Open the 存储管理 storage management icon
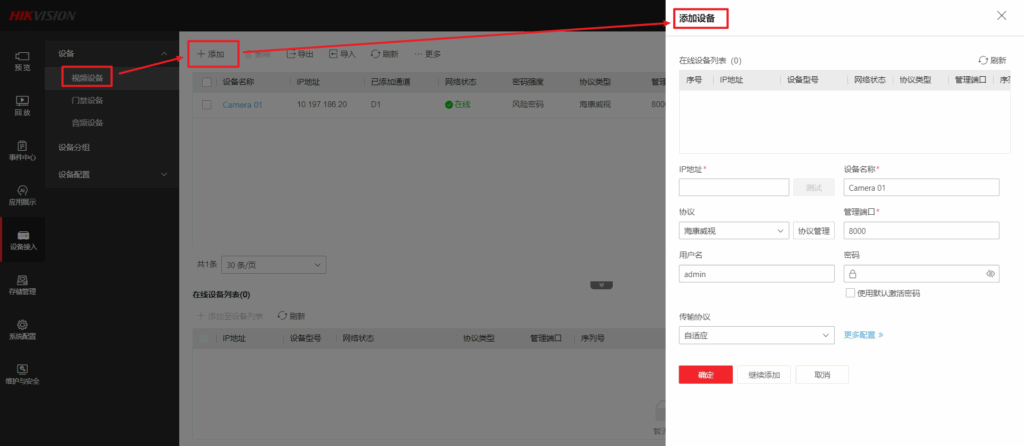Viewport: 1024px width, 446px height. coord(22,285)
